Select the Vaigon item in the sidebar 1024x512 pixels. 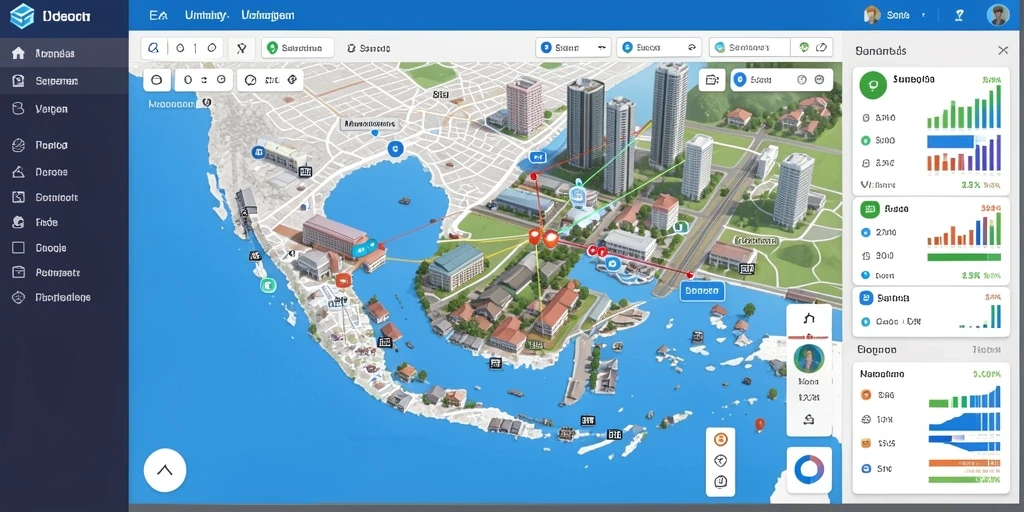51,109
